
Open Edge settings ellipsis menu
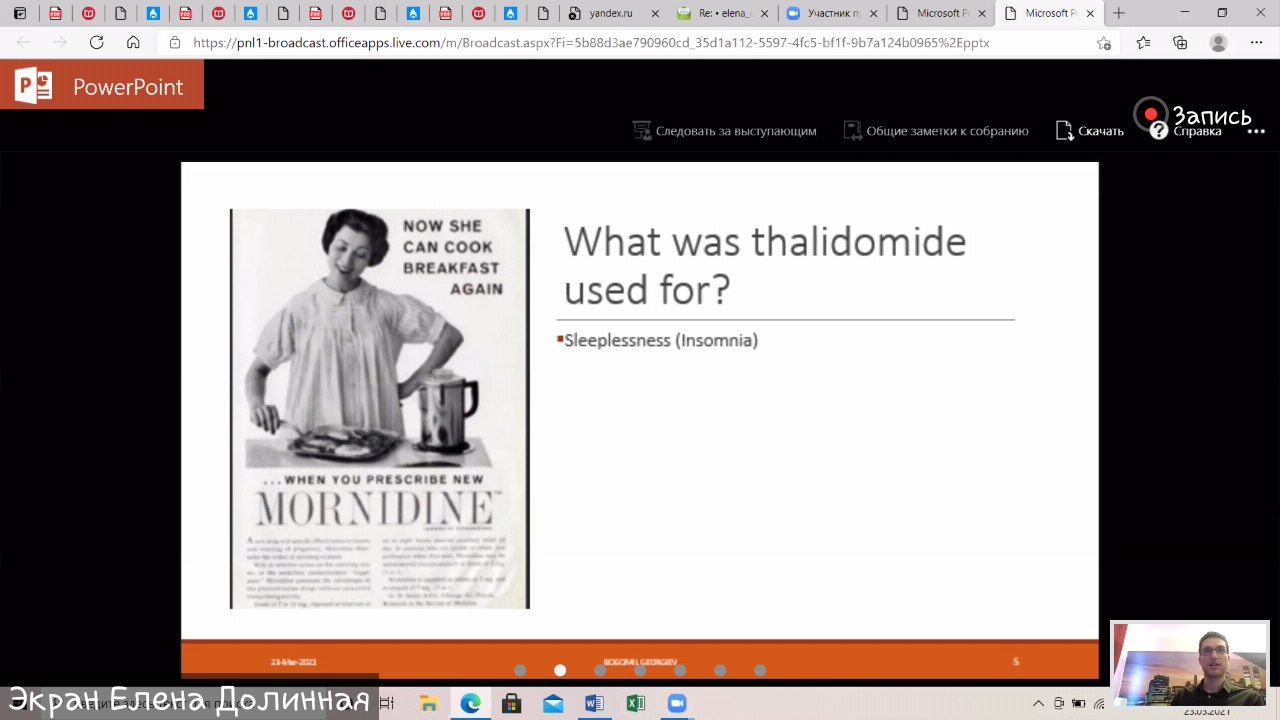1257,43
